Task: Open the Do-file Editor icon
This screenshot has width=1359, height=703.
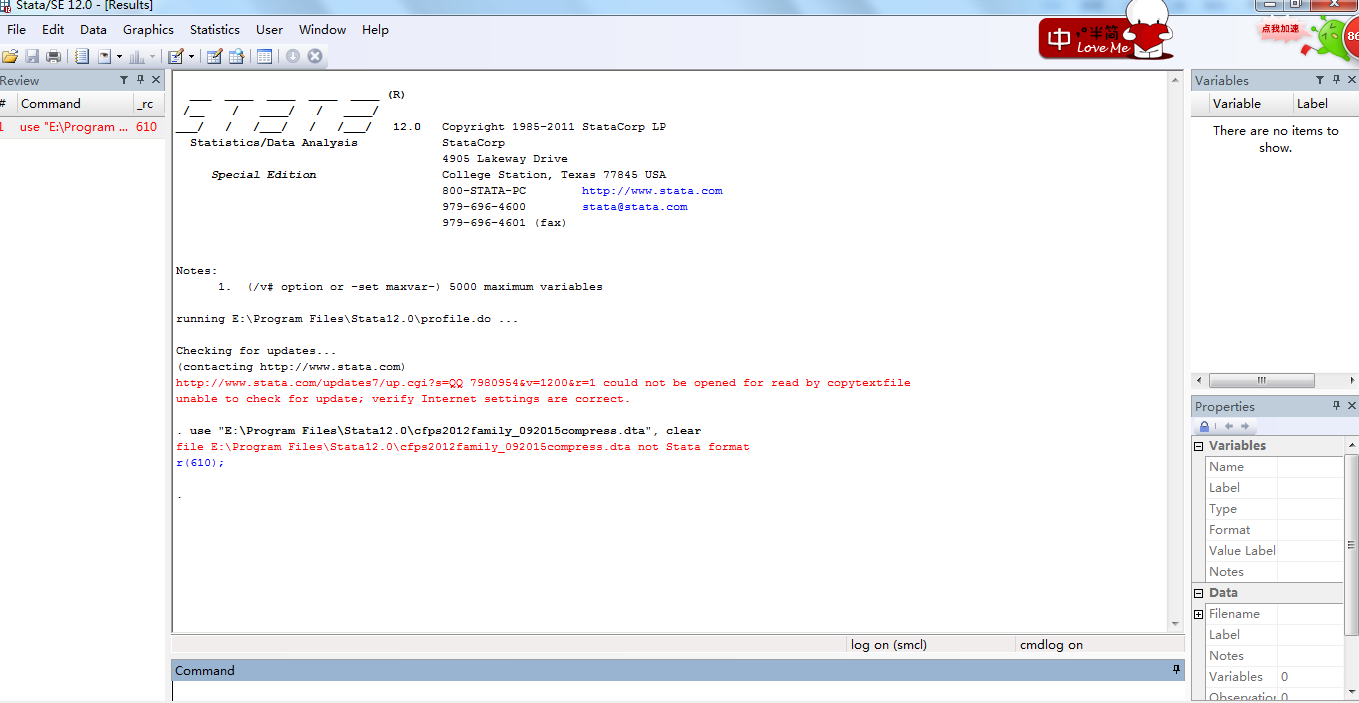Action: (x=176, y=57)
